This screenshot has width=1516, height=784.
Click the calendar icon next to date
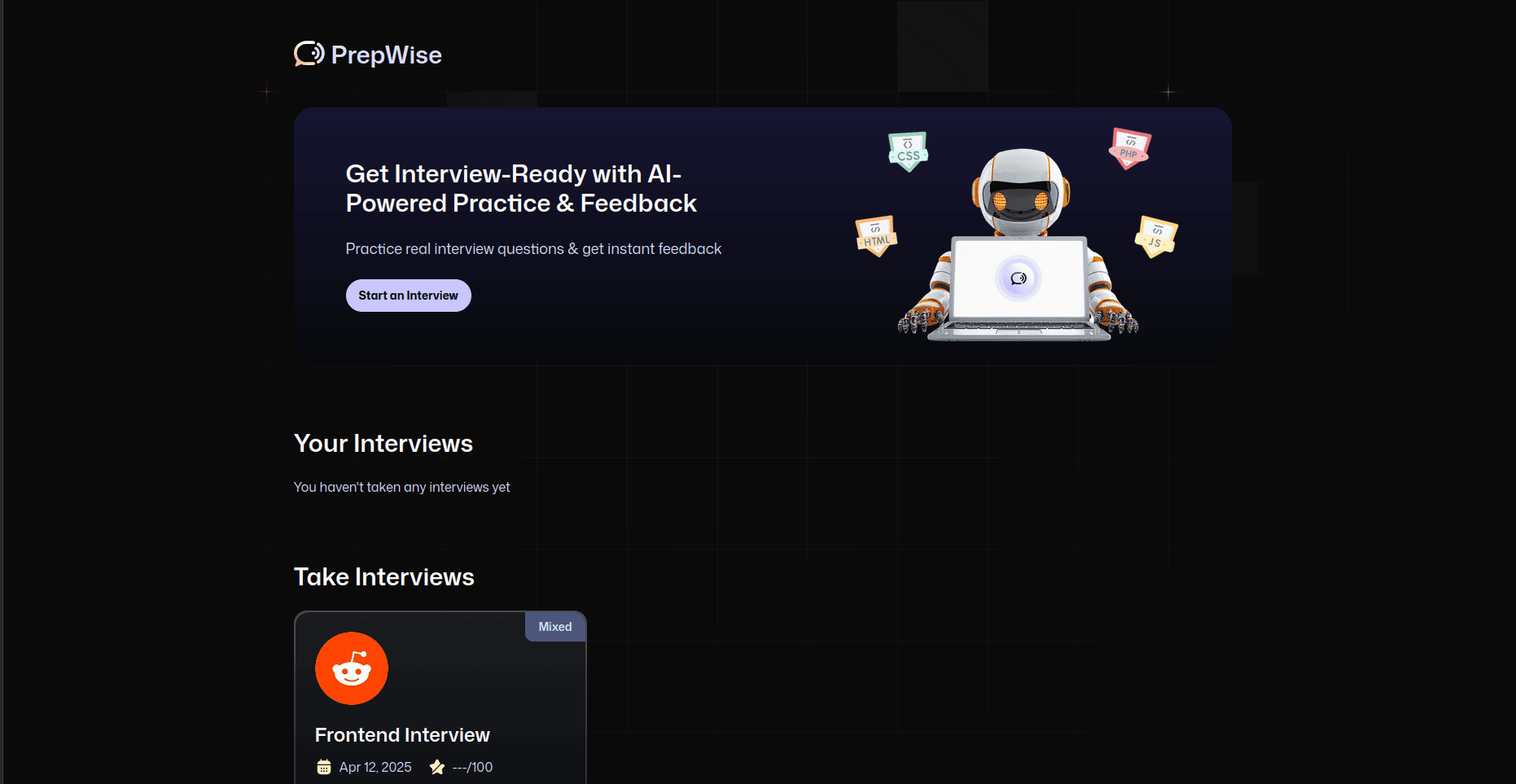click(x=324, y=767)
